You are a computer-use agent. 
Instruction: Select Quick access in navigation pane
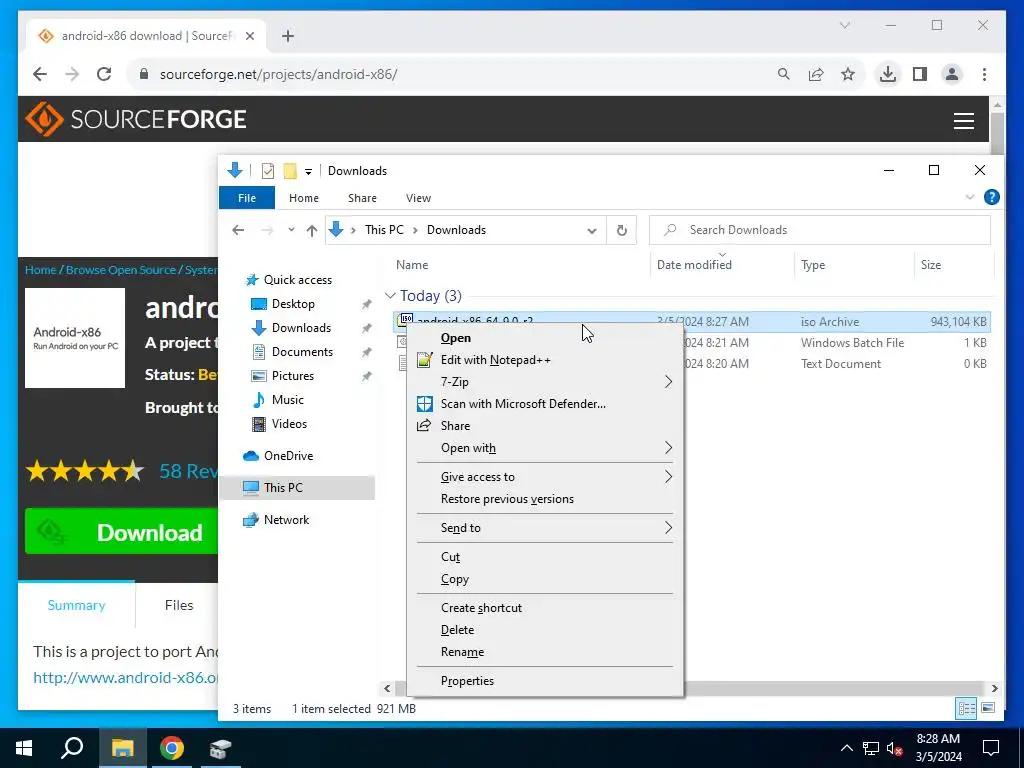pos(297,280)
